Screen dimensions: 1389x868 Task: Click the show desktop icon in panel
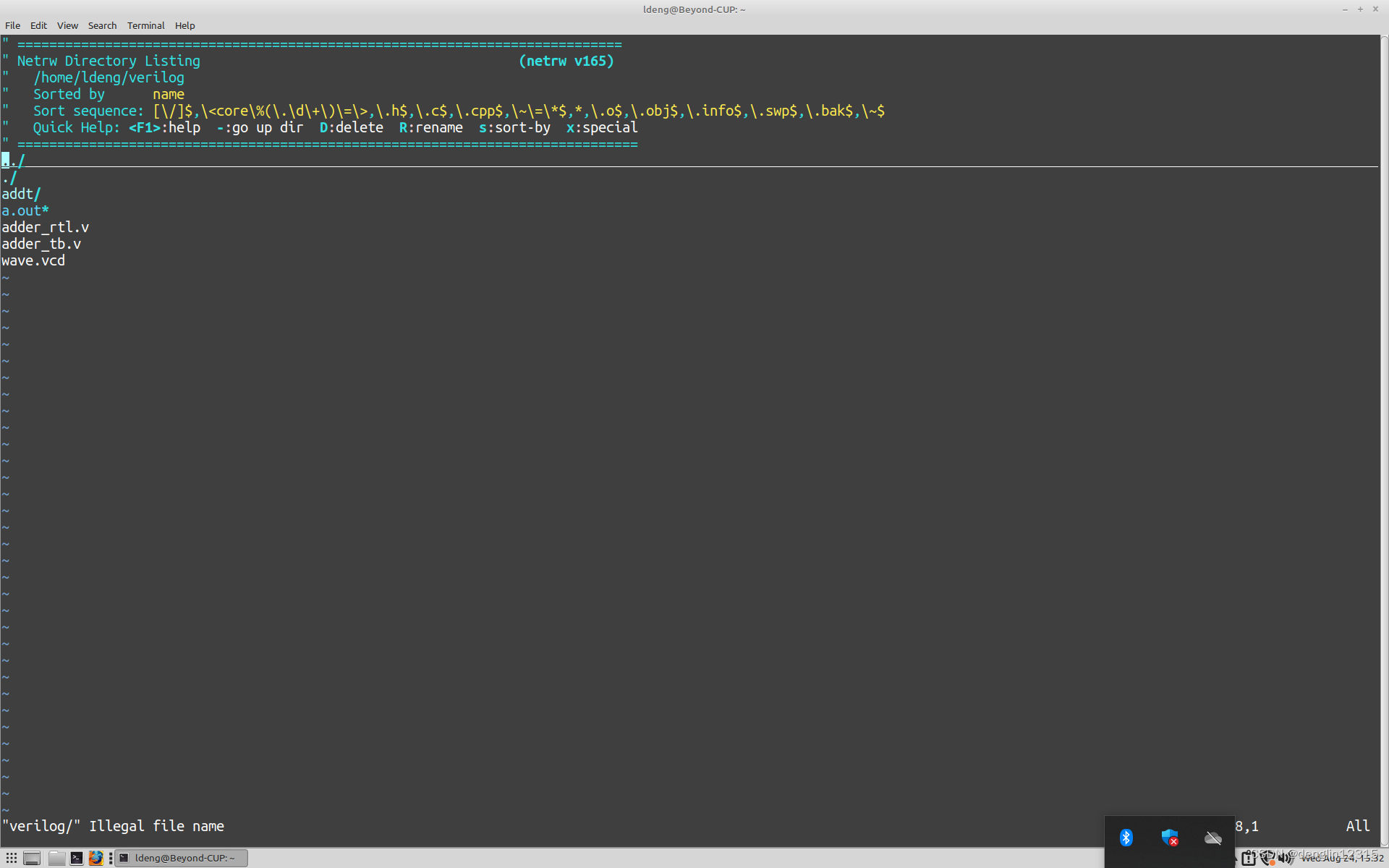(x=32, y=858)
